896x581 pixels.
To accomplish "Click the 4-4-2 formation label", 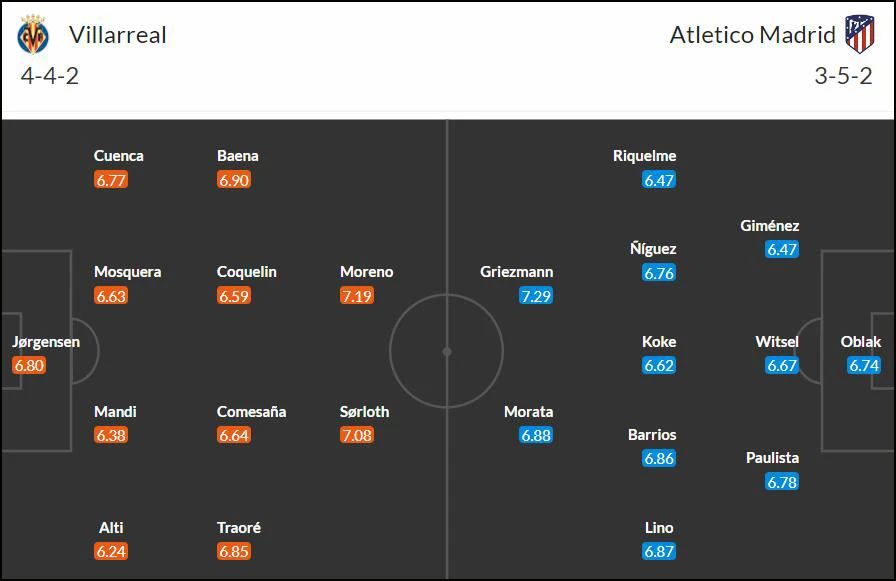I will (x=50, y=76).
